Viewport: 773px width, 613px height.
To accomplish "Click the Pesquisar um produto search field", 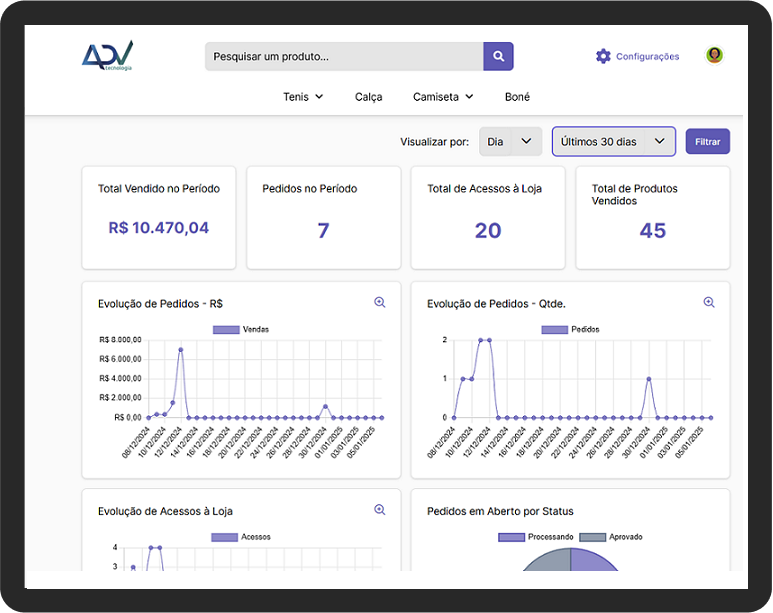I will (x=344, y=56).
